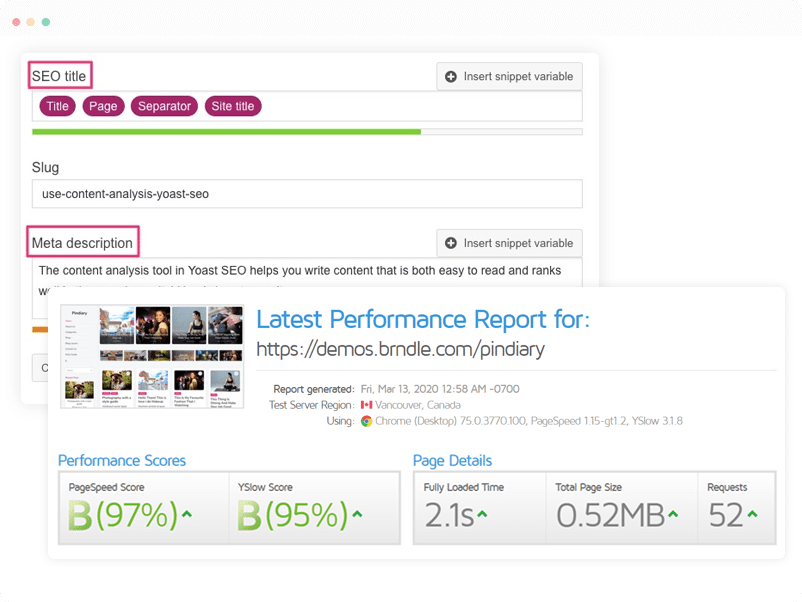Click the report generated date text
Image resolution: width=802 pixels, height=602 pixels.
[x=440, y=389]
